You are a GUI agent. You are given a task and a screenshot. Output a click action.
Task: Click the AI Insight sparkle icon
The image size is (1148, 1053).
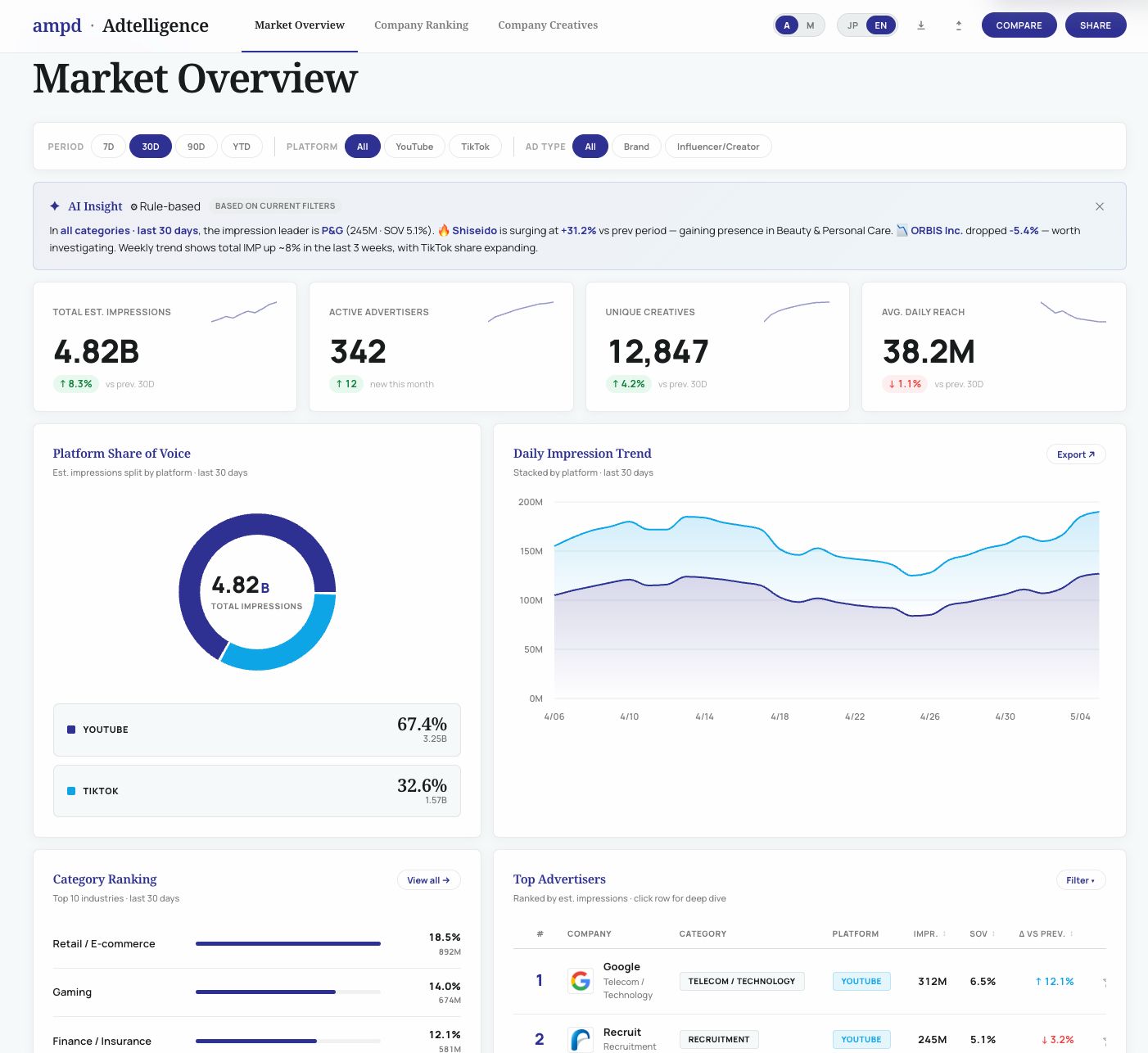pyautogui.click(x=55, y=206)
